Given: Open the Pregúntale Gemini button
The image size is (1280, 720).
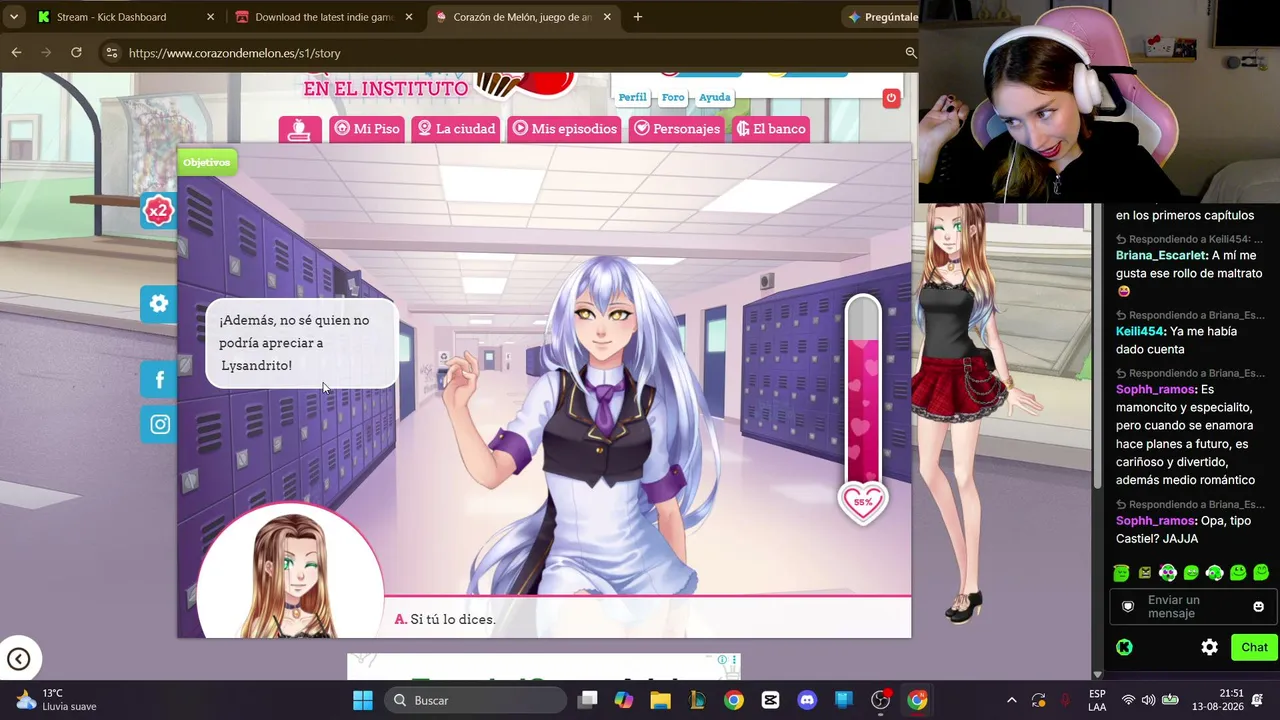Looking at the screenshot, I should 883,17.
